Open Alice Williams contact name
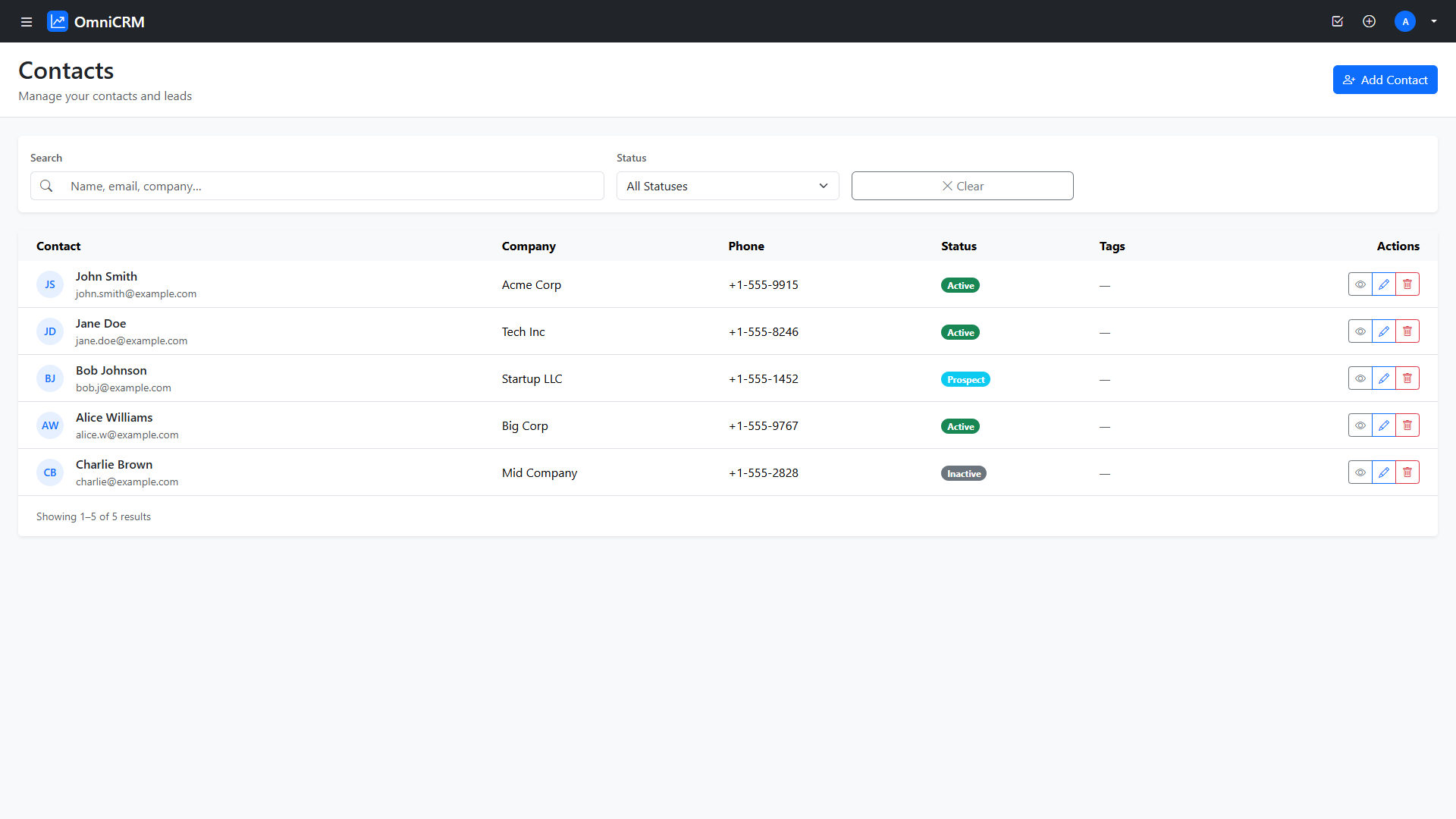Viewport: 1456px width, 819px height. [x=114, y=417]
